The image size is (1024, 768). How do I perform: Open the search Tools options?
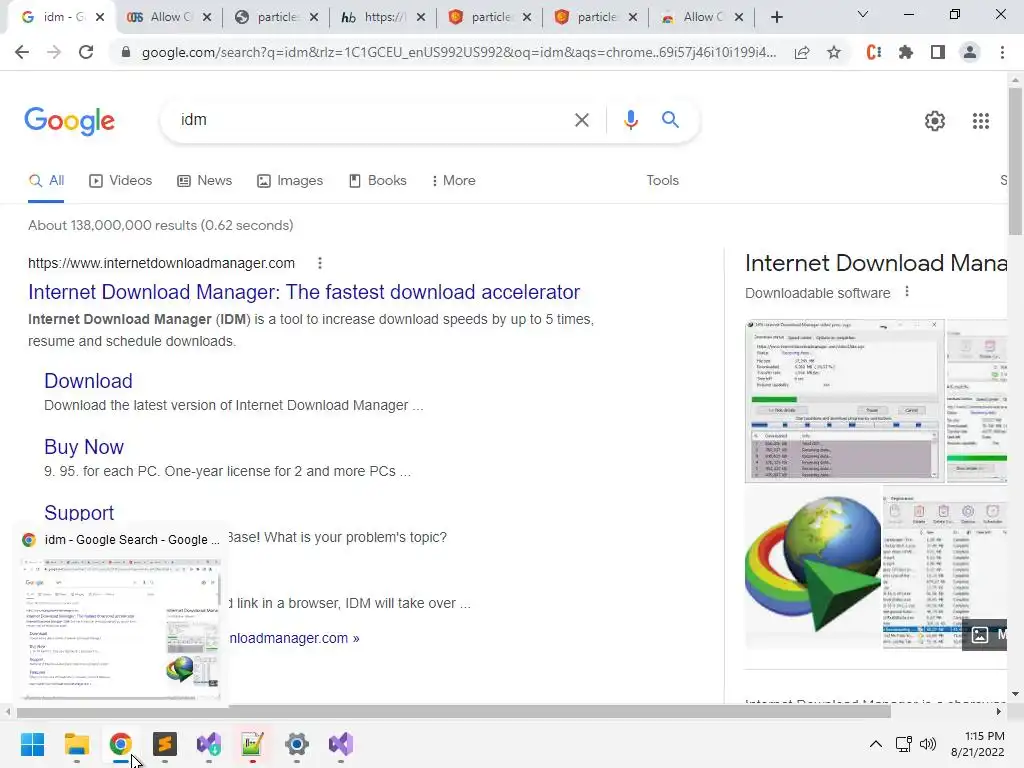tap(662, 181)
